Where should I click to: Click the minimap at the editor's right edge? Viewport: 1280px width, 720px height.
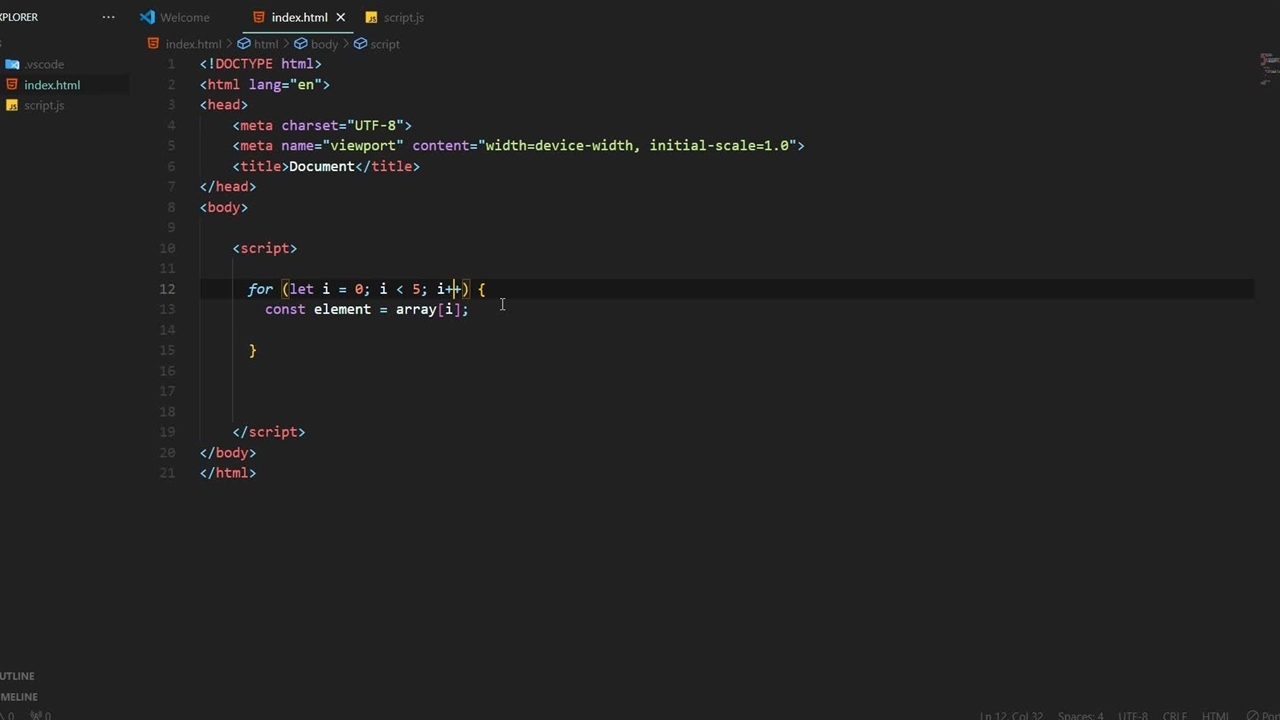pos(1269,67)
